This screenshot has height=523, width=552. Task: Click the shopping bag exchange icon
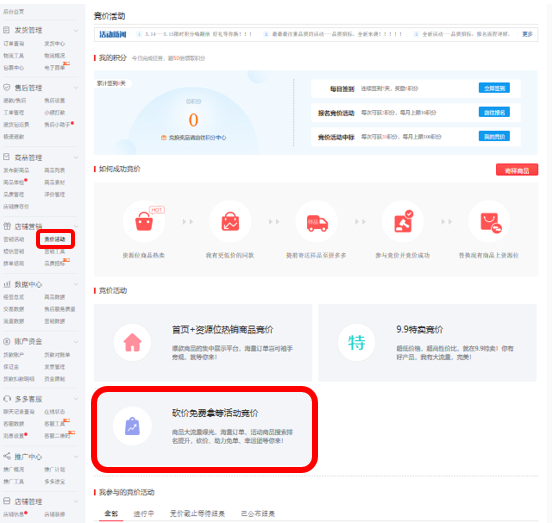coord(489,221)
